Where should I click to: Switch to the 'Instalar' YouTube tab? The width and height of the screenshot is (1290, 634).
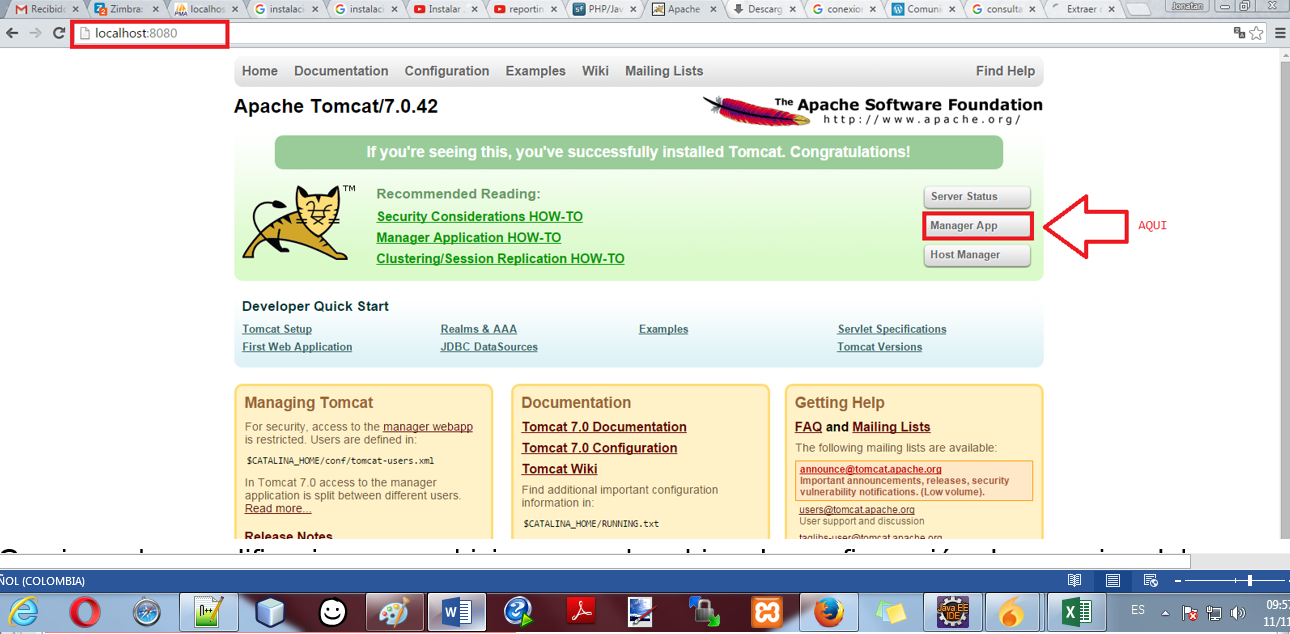click(x=445, y=9)
